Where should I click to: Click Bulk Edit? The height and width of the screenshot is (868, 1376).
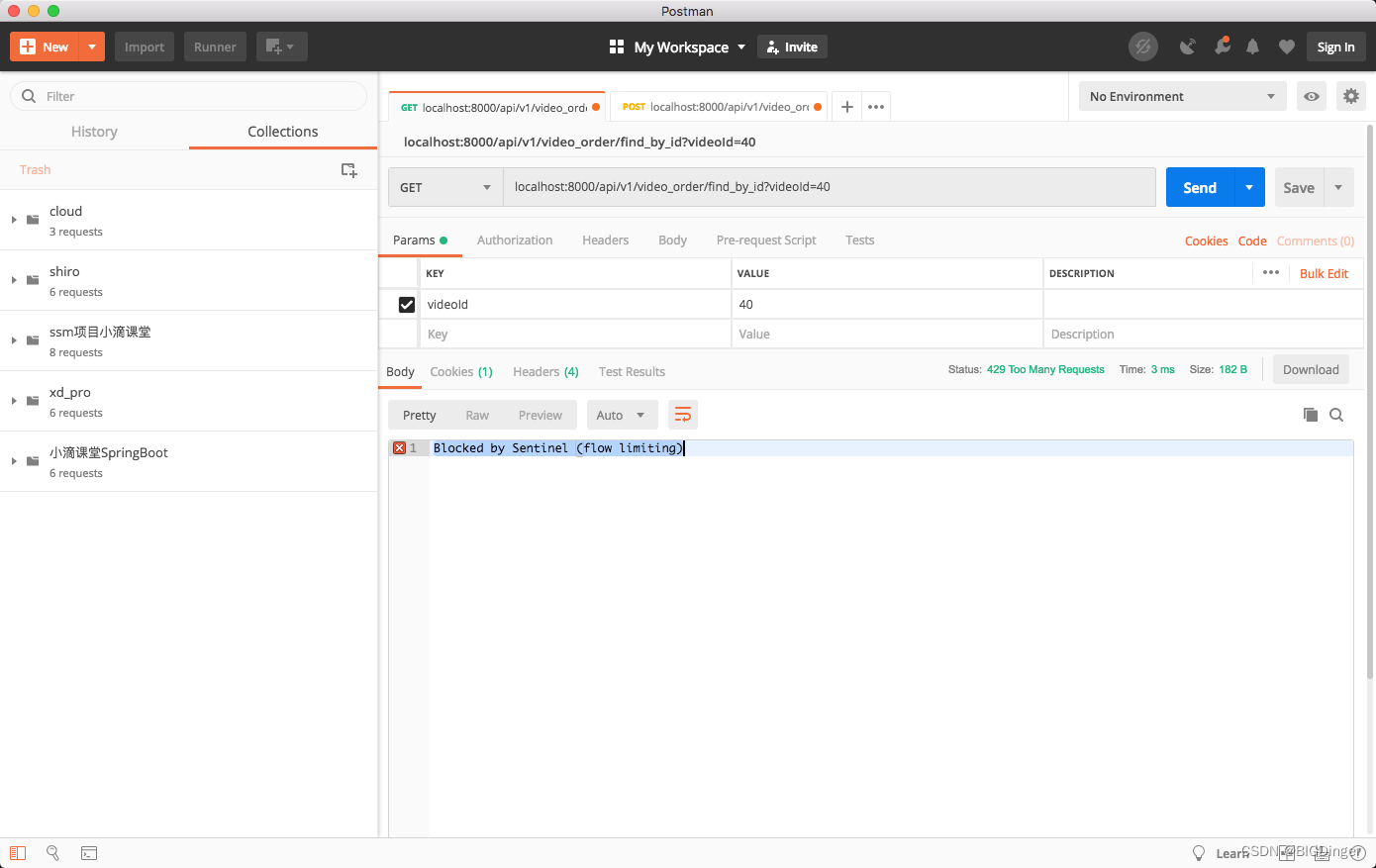(x=1324, y=274)
